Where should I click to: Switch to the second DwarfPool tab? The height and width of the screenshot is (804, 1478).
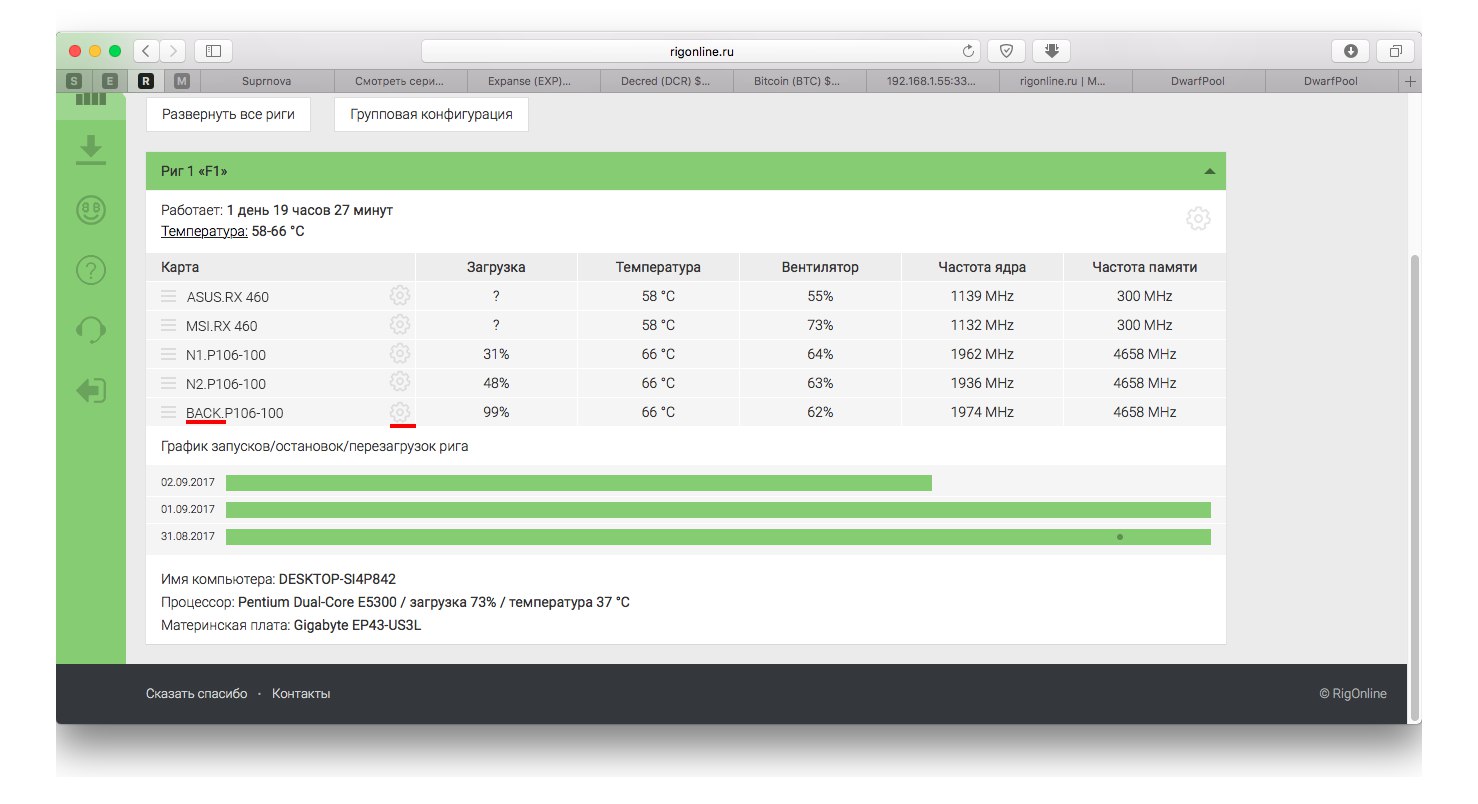click(x=1333, y=82)
